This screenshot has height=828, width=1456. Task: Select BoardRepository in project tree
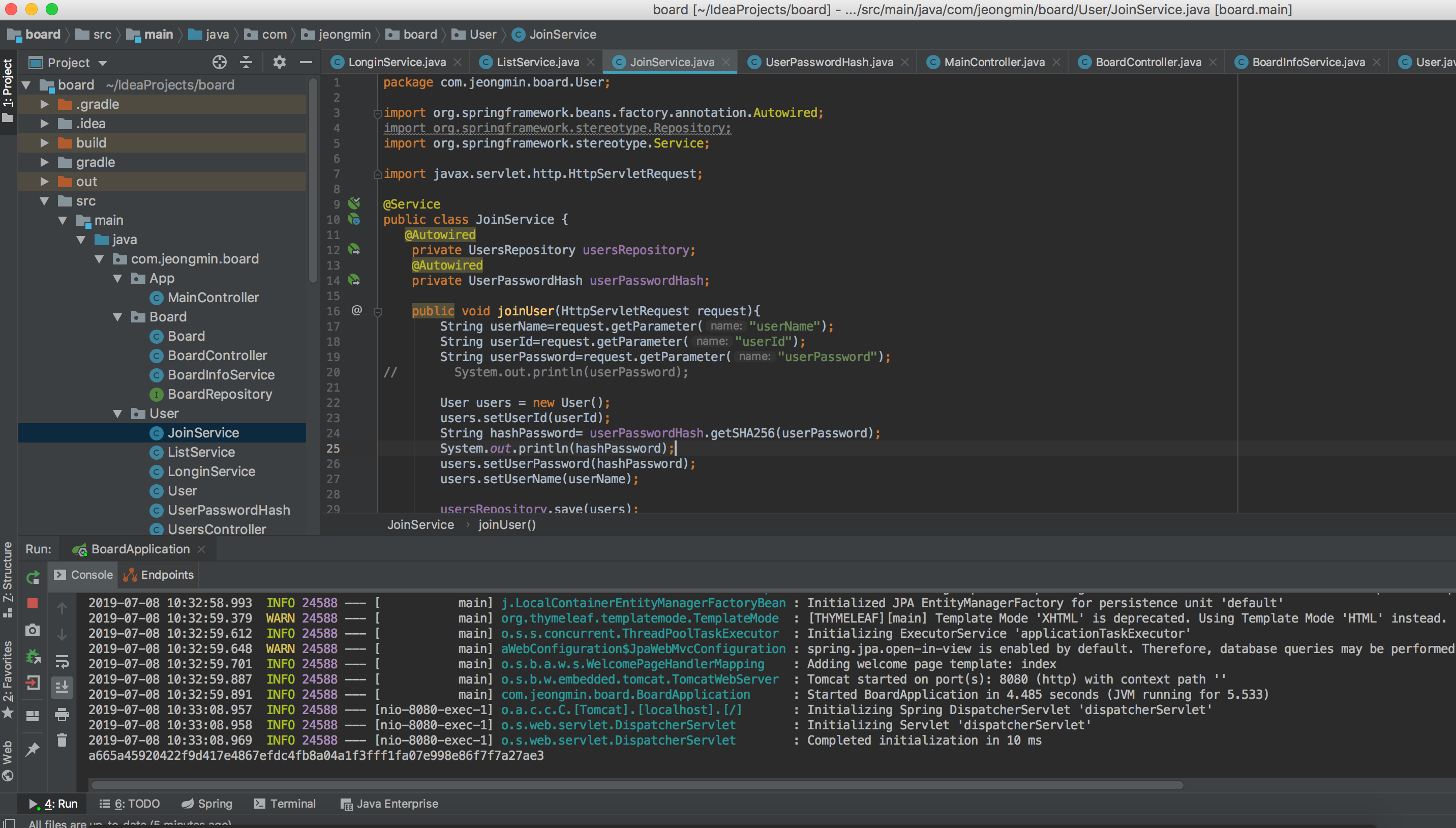point(220,394)
